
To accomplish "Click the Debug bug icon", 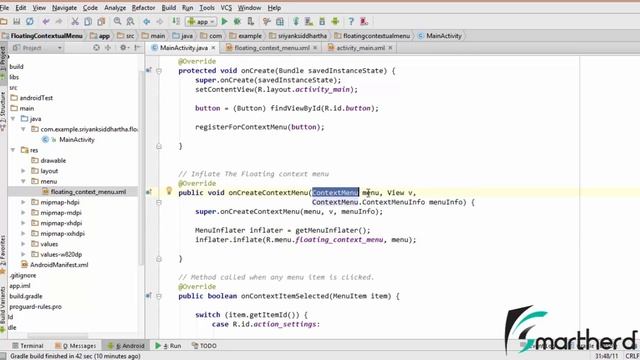I will pos(237,22).
